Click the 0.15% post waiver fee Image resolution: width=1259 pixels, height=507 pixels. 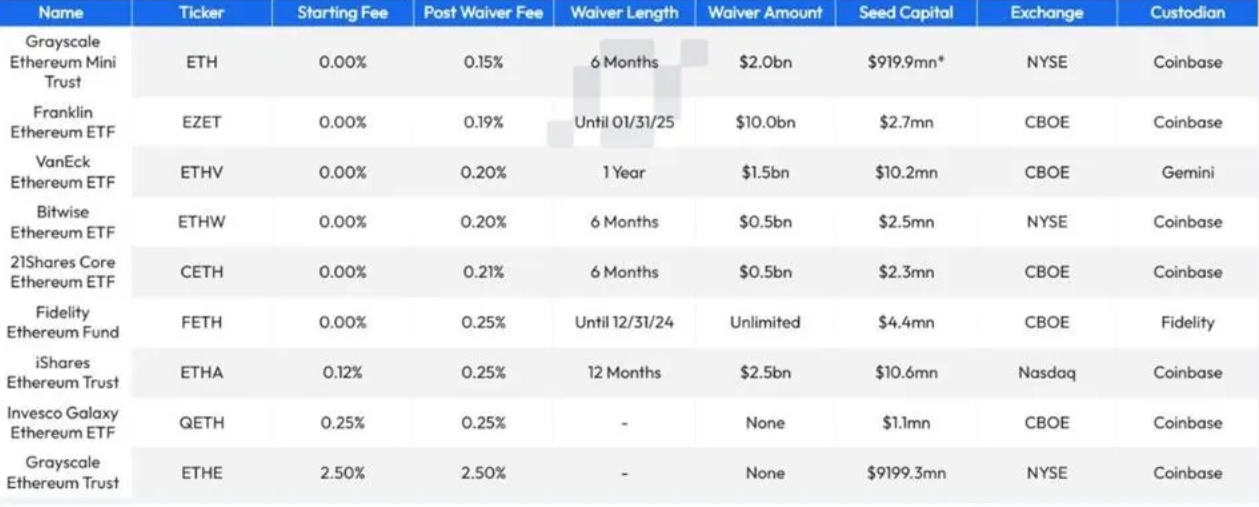tap(484, 62)
